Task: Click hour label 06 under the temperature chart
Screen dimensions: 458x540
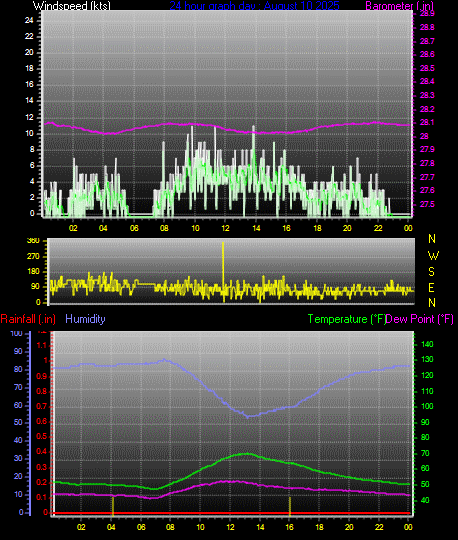Action: 141,527
